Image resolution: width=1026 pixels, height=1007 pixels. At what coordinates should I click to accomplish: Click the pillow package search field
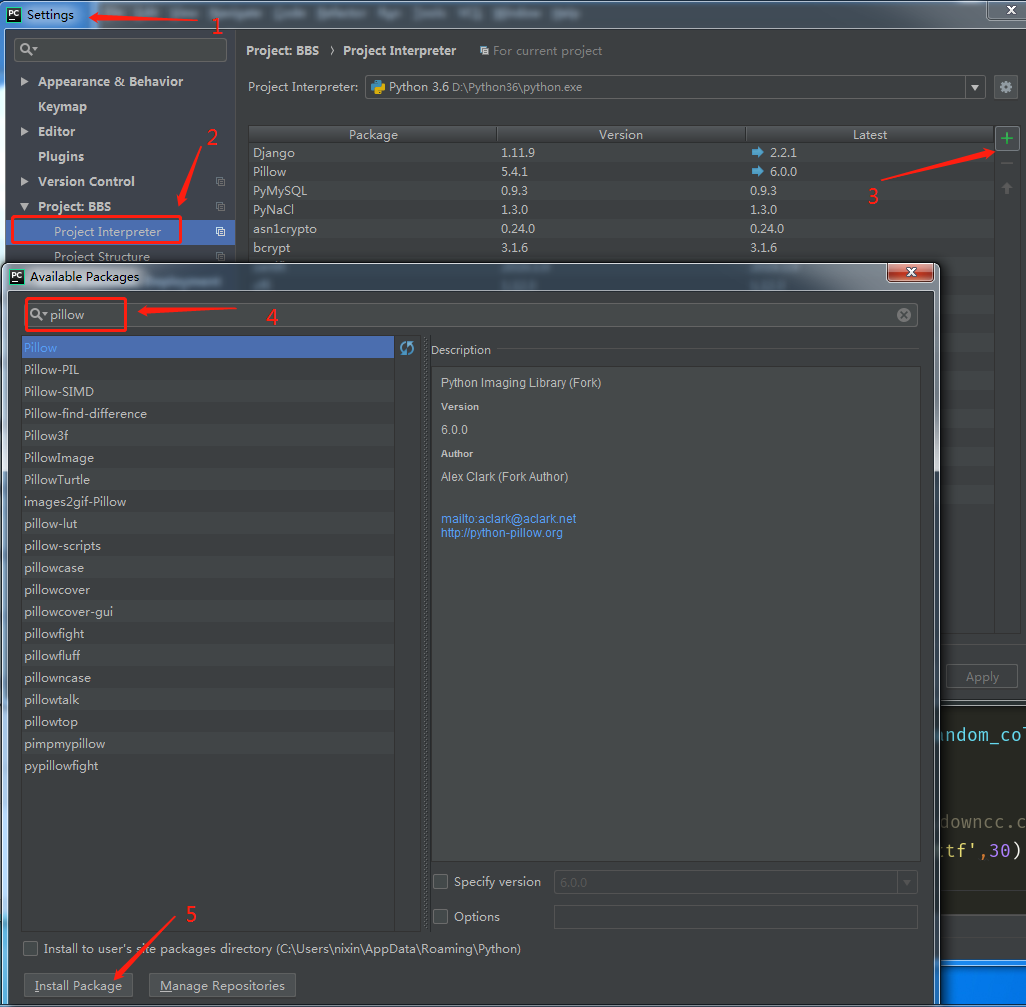point(471,315)
